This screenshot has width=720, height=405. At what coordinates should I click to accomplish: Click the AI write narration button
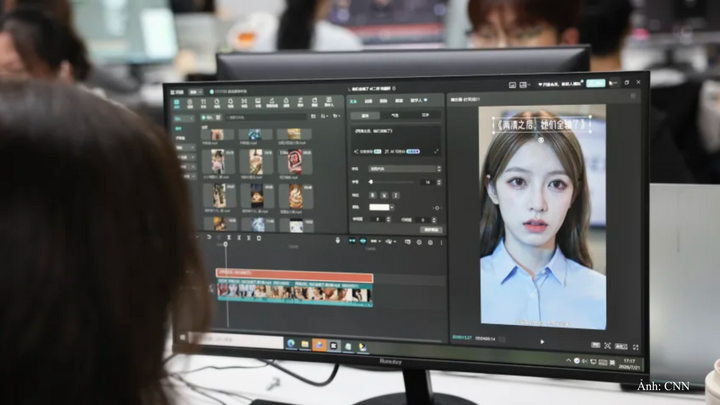(x=402, y=151)
